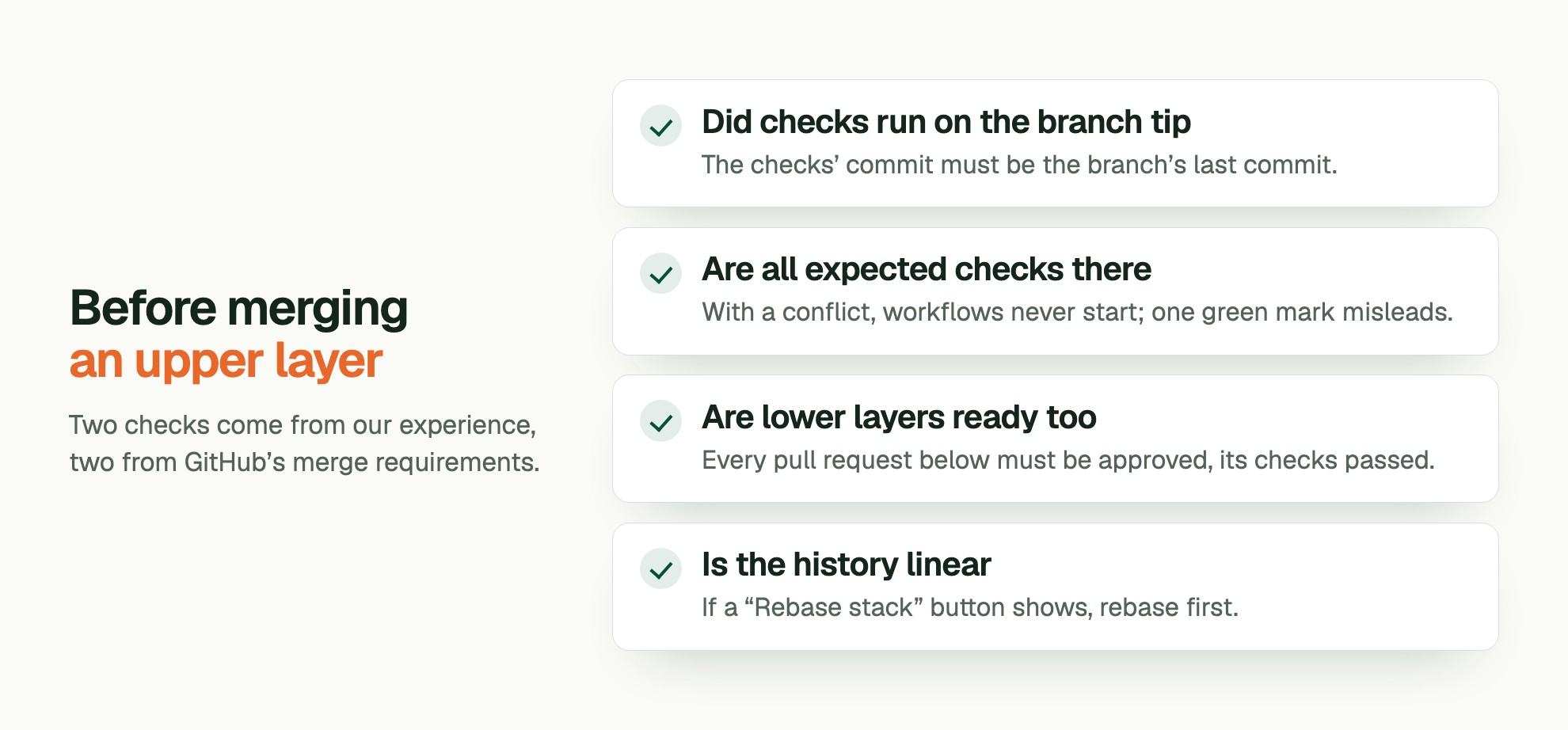This screenshot has height=730, width=1568.
Task: Click text 'two from GitHub's merge requirements.'
Action: pos(305,462)
